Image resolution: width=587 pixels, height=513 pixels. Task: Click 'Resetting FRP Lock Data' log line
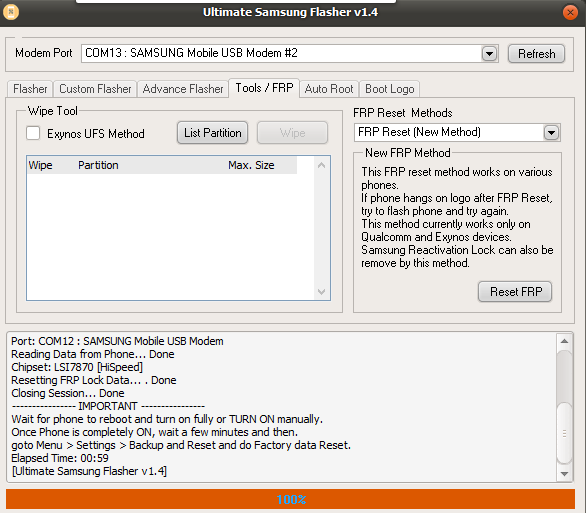point(94,380)
